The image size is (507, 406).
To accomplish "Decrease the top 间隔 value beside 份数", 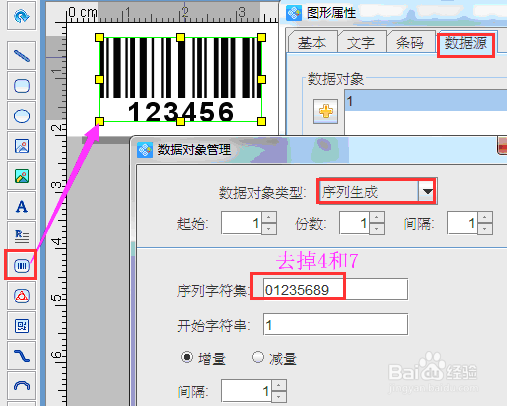I will tap(485, 229).
